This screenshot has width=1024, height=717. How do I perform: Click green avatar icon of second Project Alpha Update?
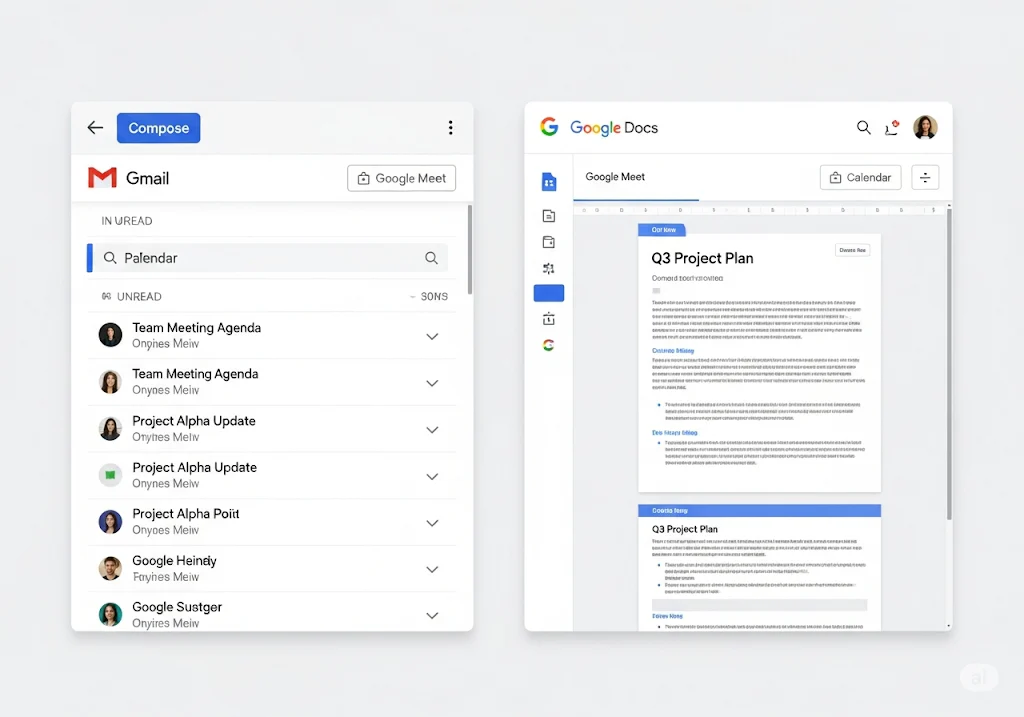click(110, 475)
